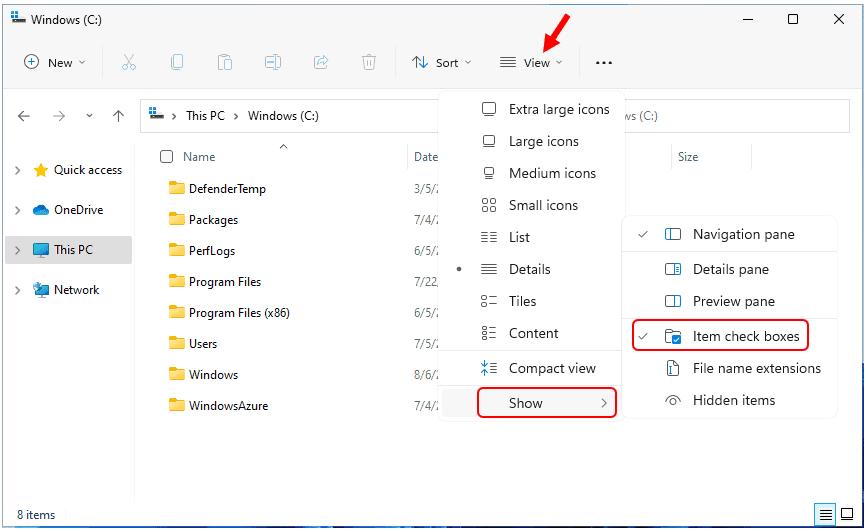Choose Large icons view

tap(531, 141)
